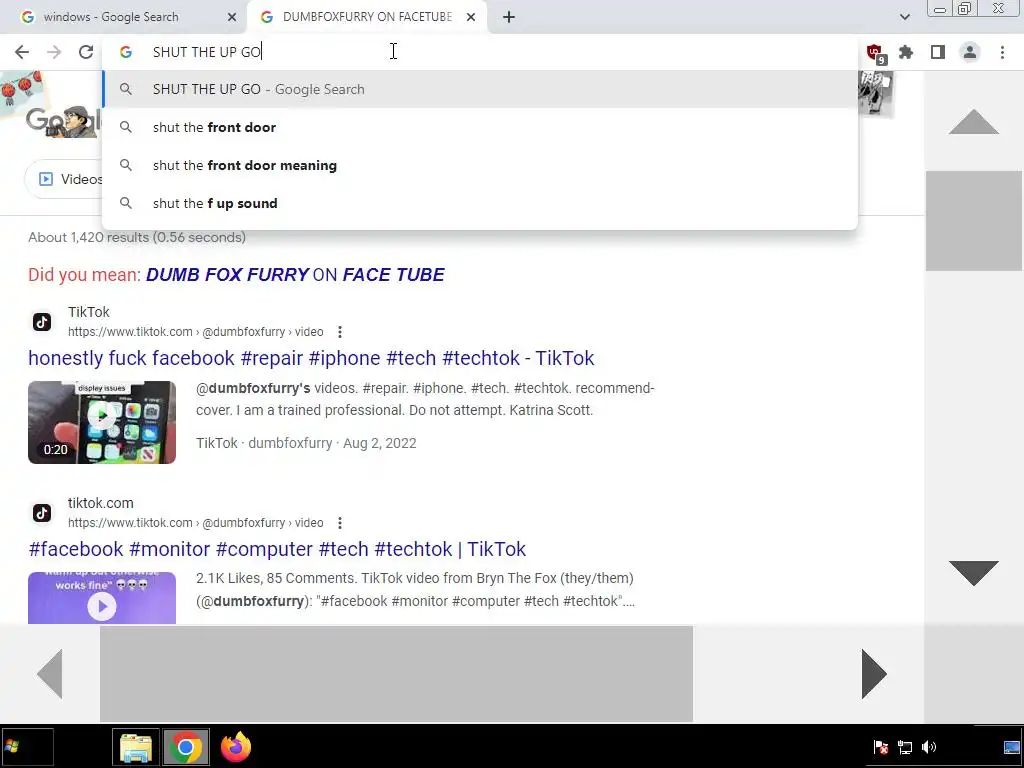1024x768 pixels.
Task: Click the large scroll-up triangle arrow
Action: coord(974,122)
